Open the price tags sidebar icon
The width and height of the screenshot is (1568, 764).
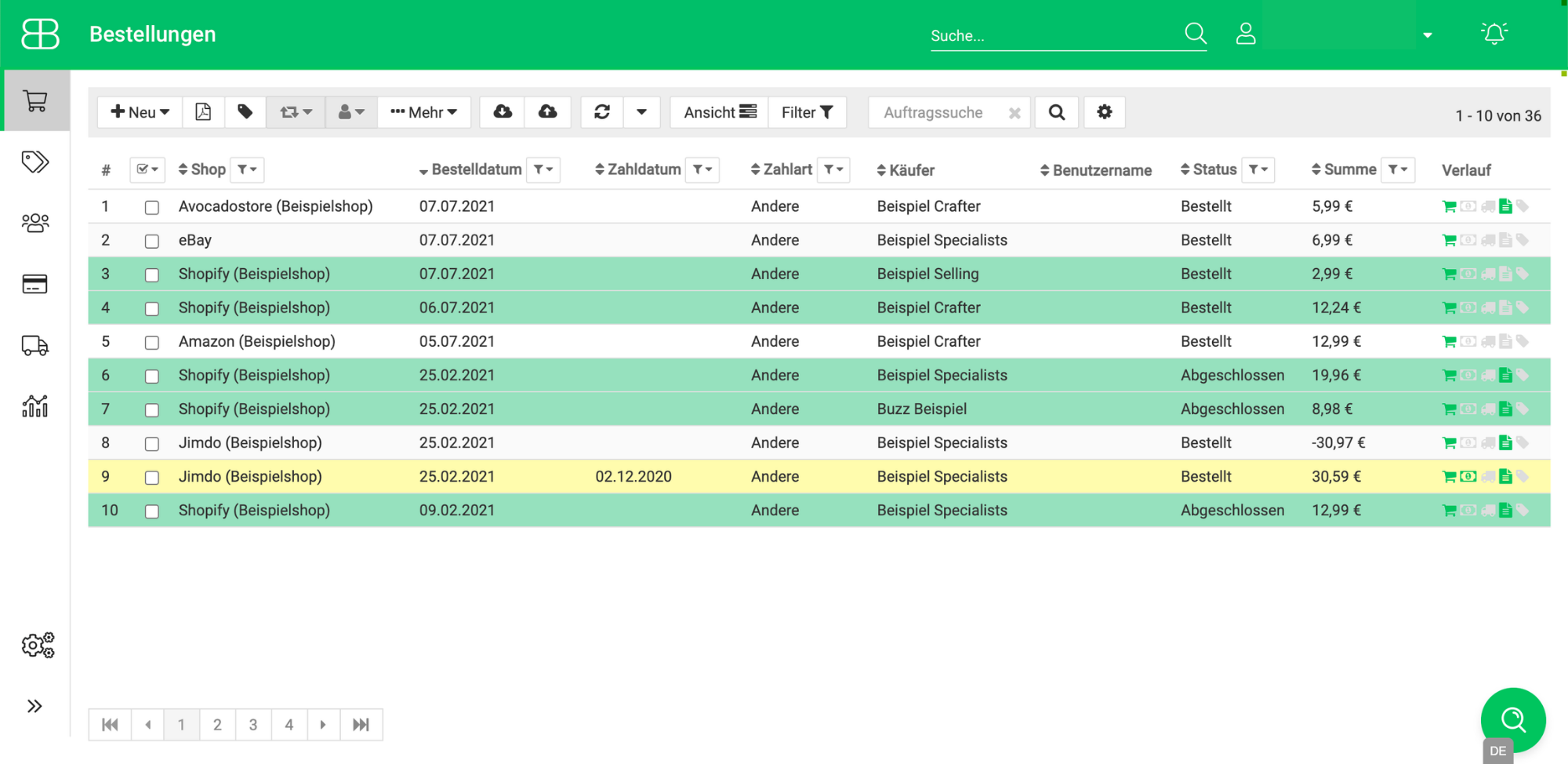[x=35, y=162]
